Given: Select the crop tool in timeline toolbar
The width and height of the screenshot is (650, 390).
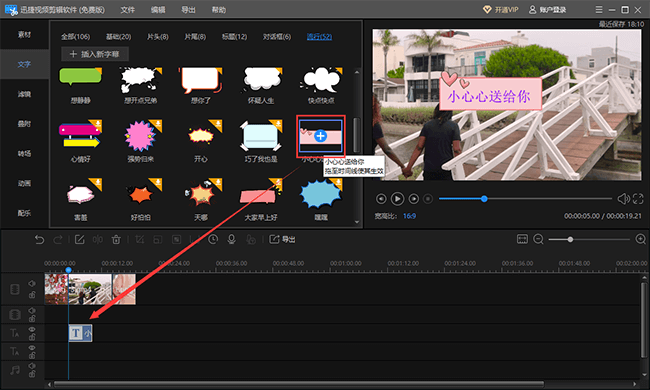Looking at the screenshot, I should [140, 240].
